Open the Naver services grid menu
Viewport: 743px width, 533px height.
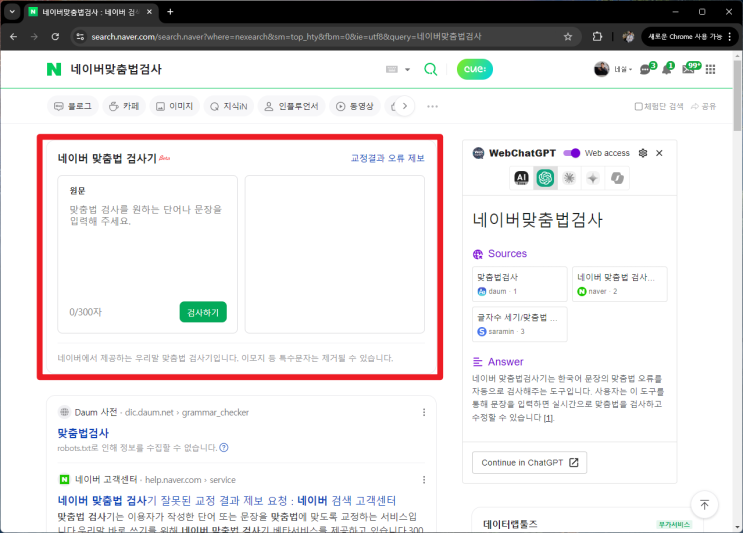pyautogui.click(x=710, y=70)
